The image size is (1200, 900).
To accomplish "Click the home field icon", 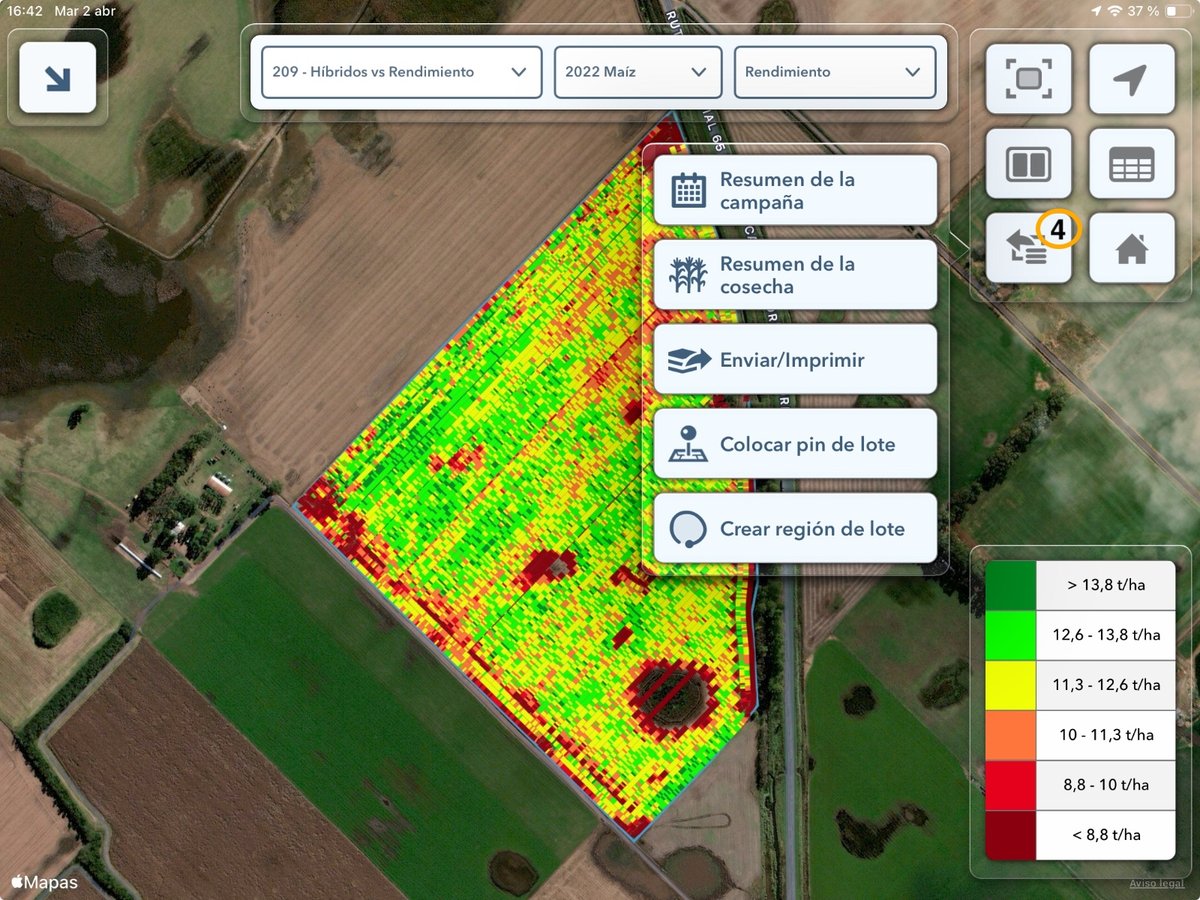I will [1133, 247].
